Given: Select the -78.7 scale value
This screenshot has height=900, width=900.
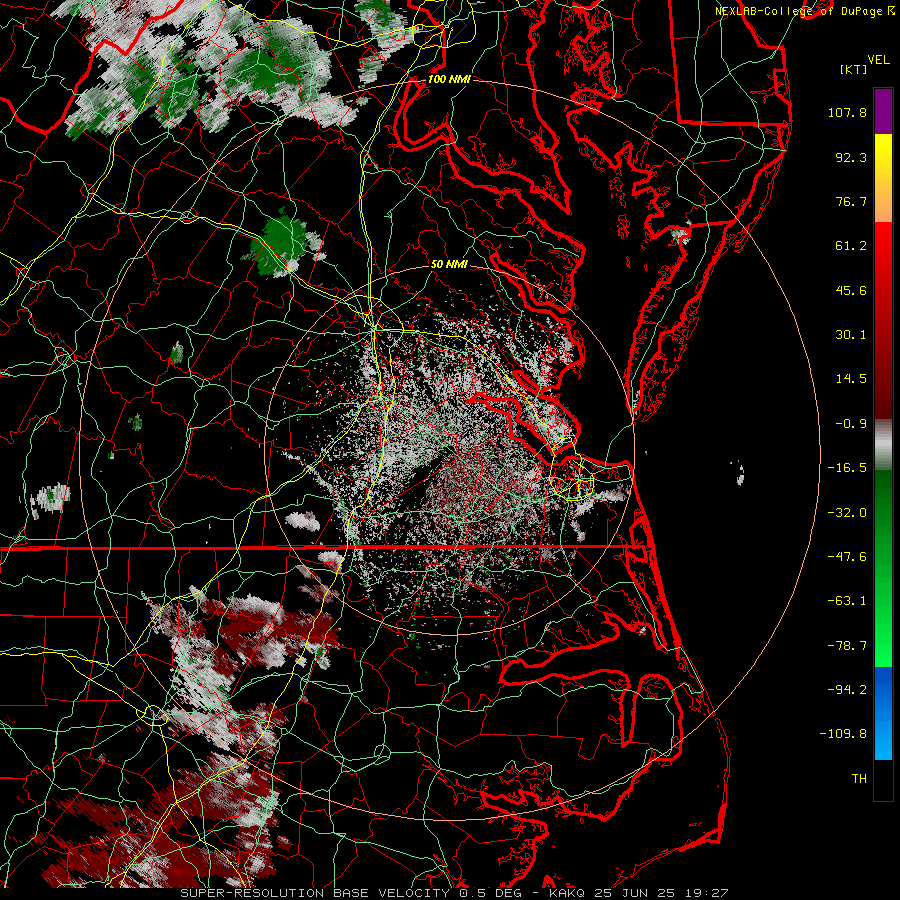Looking at the screenshot, I should [847, 646].
